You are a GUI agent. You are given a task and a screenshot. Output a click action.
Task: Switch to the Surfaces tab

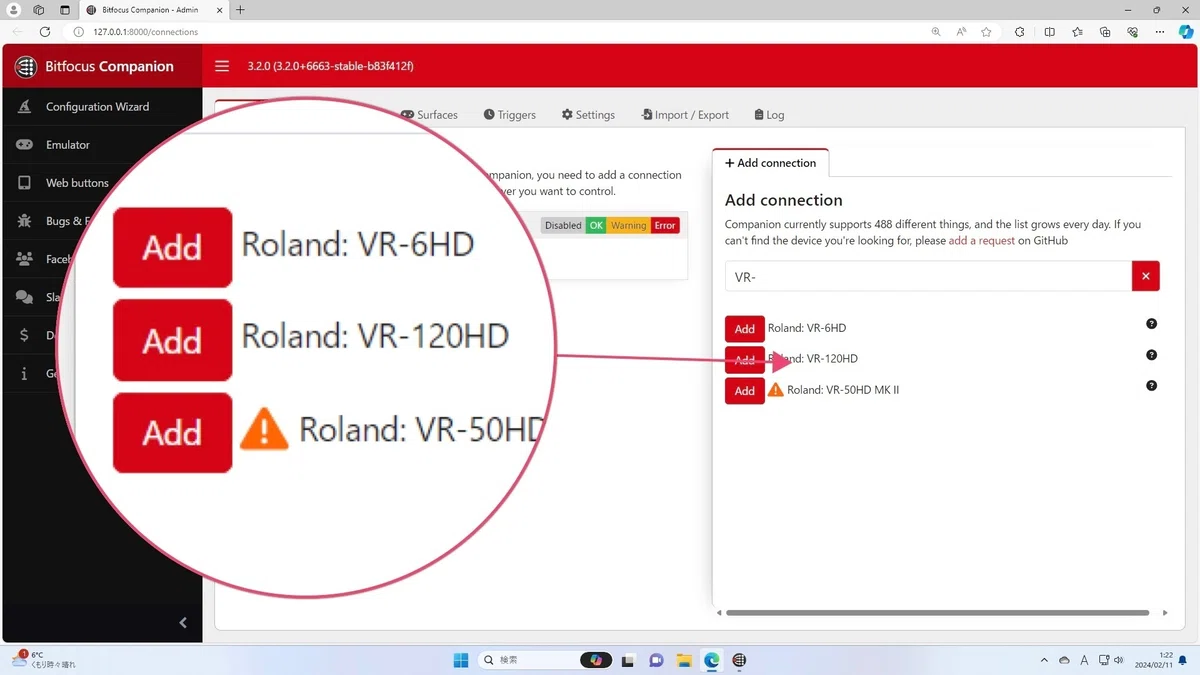(x=429, y=115)
